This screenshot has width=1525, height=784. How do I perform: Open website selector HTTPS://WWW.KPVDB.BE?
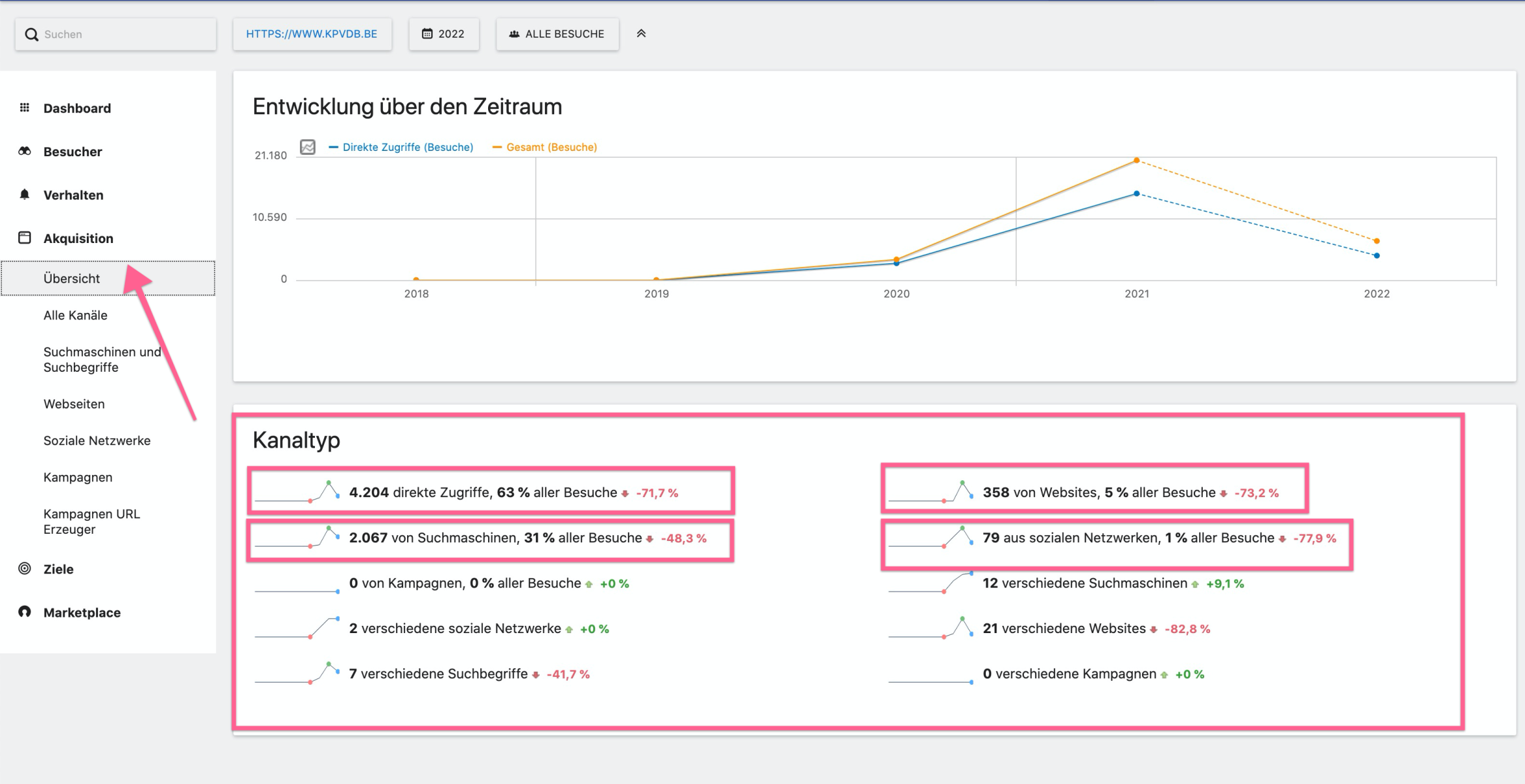(312, 34)
